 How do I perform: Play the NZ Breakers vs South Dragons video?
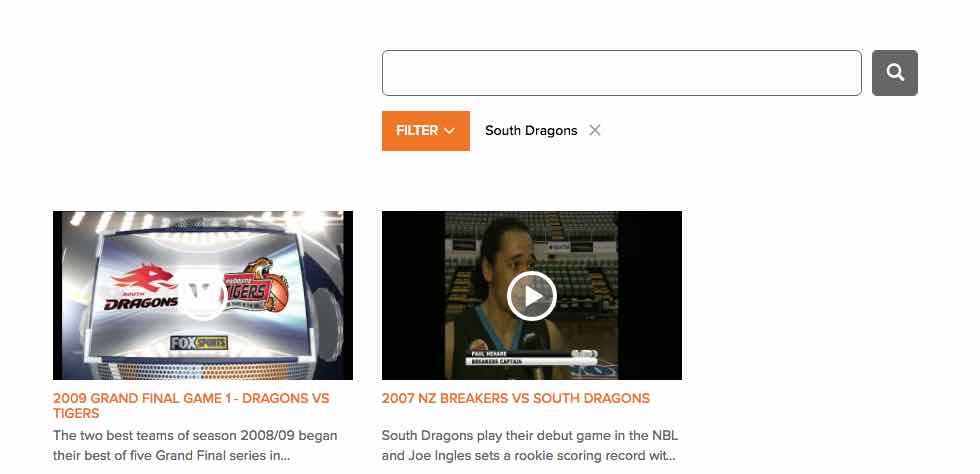coord(531,295)
